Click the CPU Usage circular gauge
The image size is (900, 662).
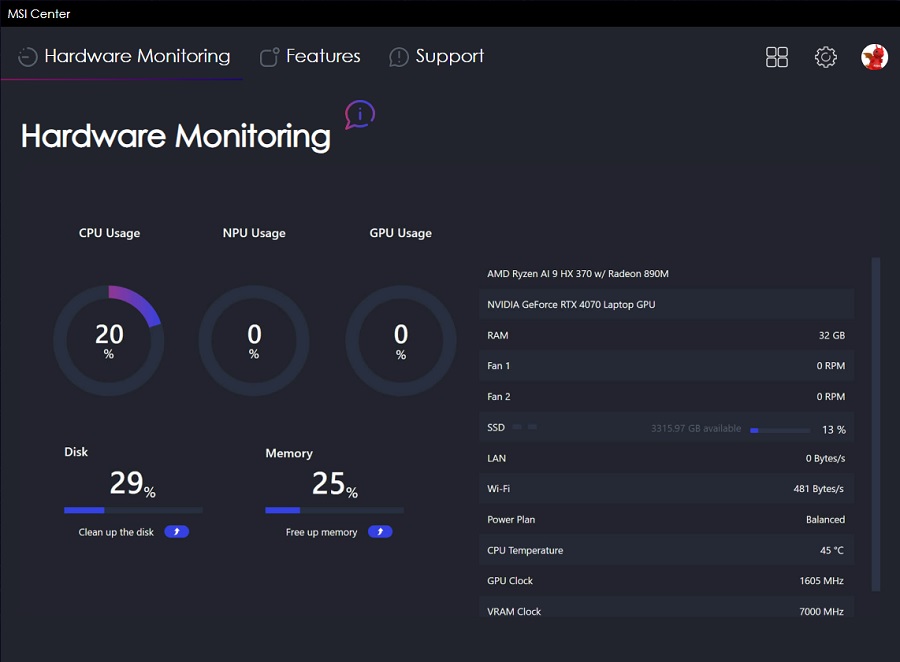(x=108, y=340)
